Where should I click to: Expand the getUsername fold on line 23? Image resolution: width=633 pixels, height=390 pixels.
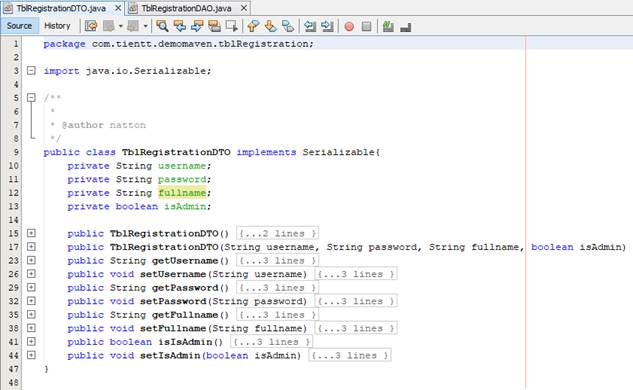31,260
